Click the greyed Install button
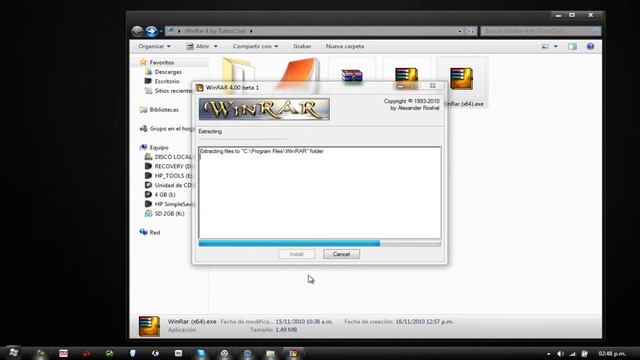 point(297,254)
